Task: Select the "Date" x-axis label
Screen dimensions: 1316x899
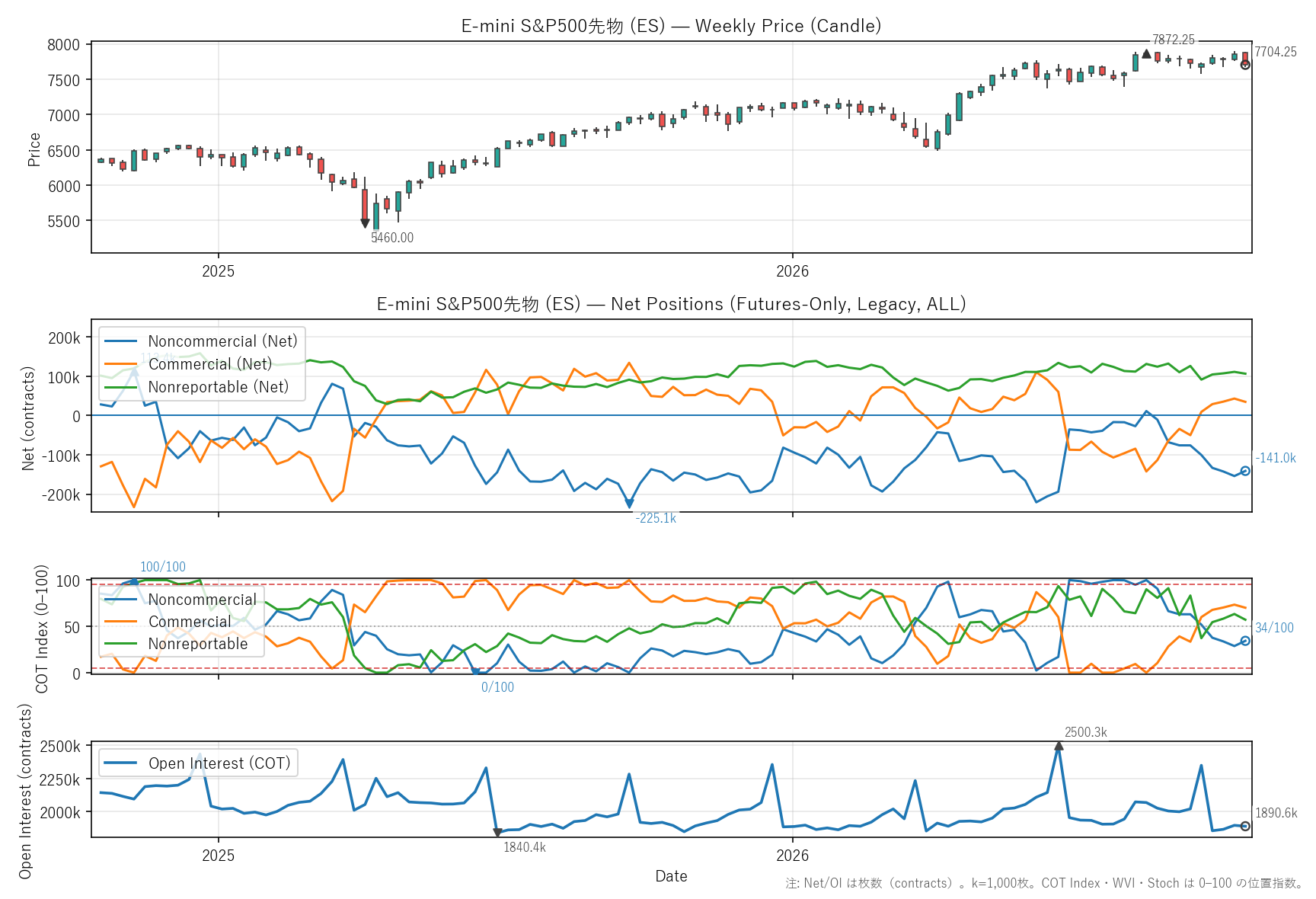Action: [671, 876]
